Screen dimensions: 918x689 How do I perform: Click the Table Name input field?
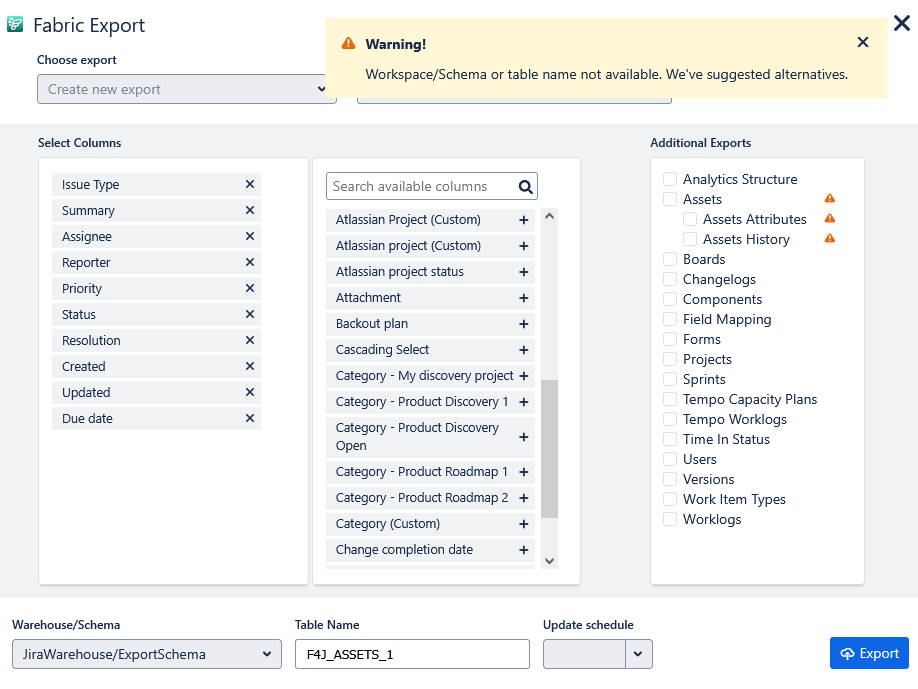pos(411,654)
